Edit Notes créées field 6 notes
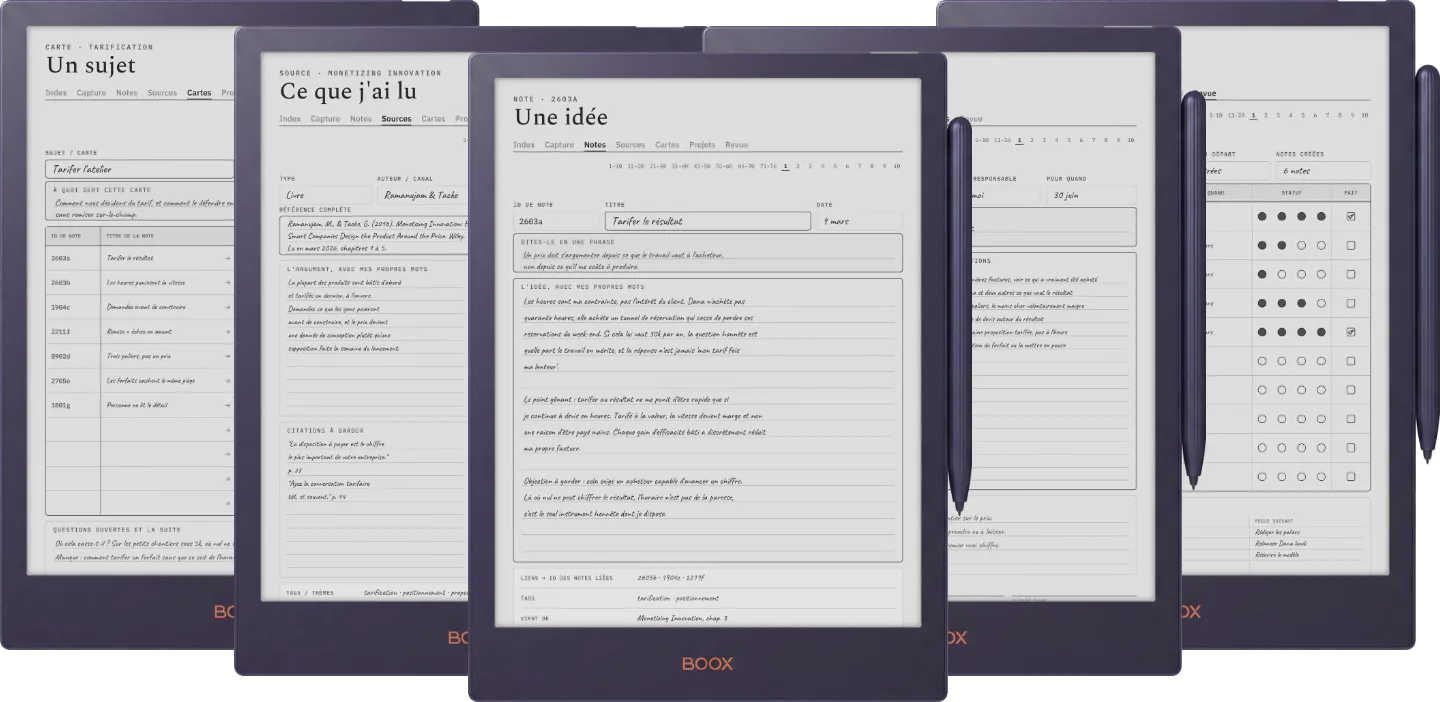Screen dimensions: 1440x702 click(x=1323, y=170)
